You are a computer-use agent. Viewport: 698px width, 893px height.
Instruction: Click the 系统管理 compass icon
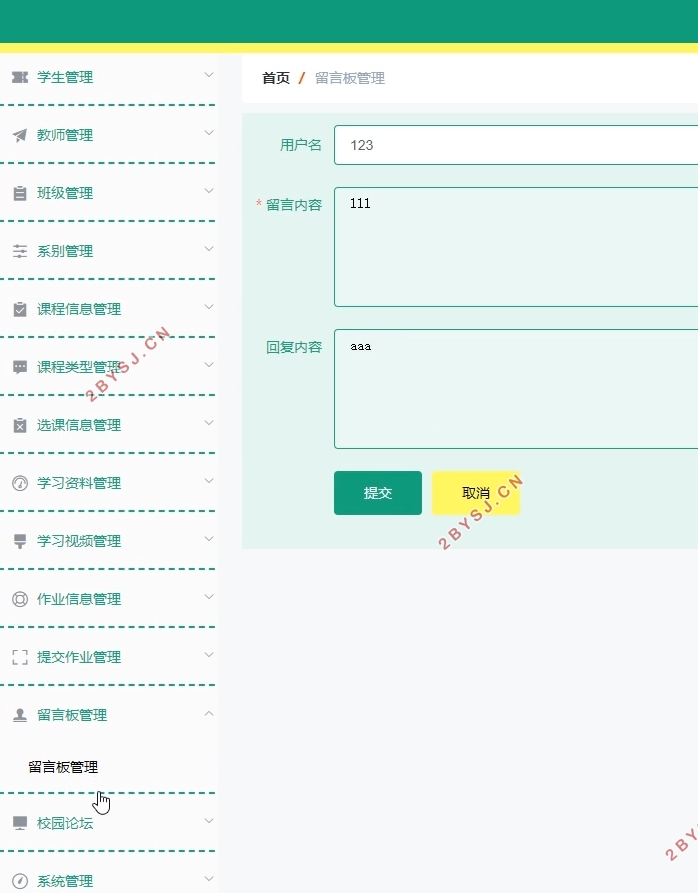pyautogui.click(x=20, y=881)
